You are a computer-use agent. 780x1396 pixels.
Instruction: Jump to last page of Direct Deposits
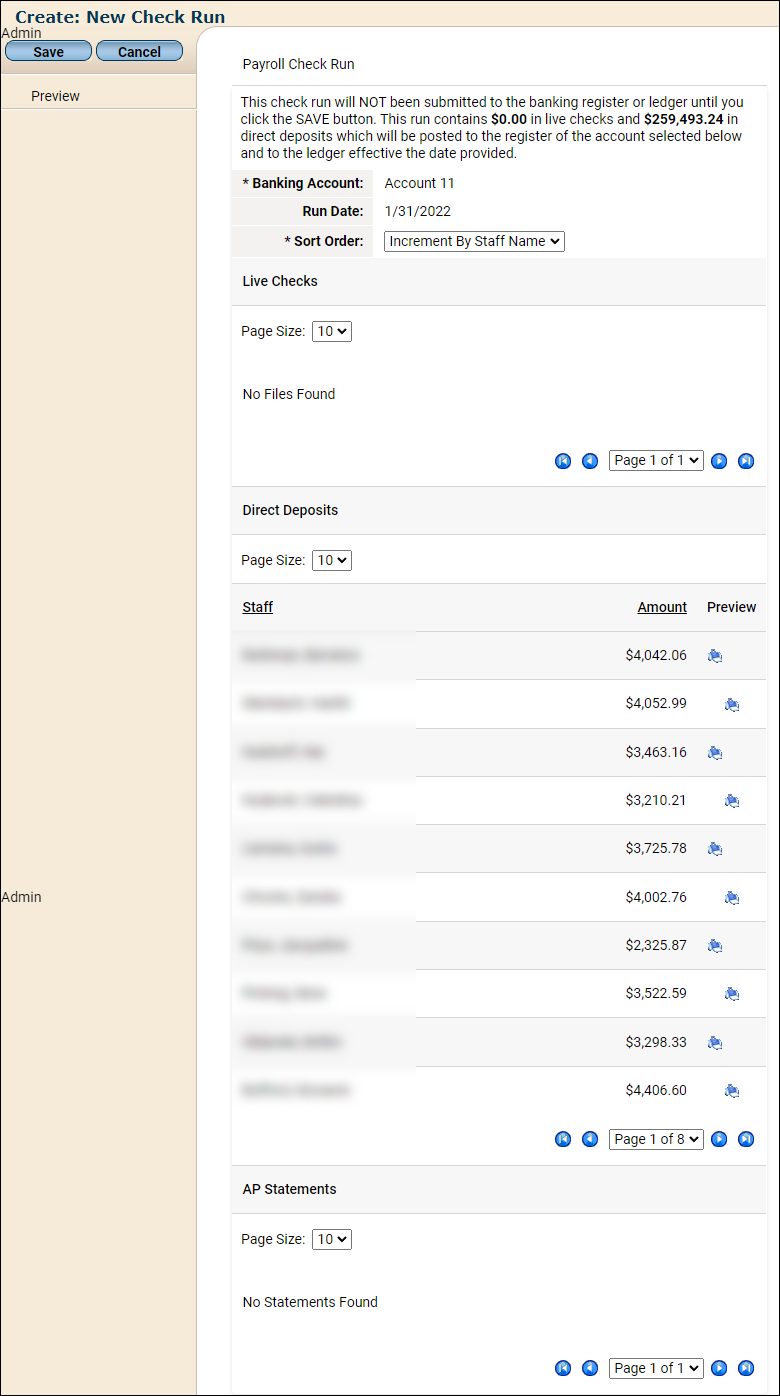(x=746, y=1139)
